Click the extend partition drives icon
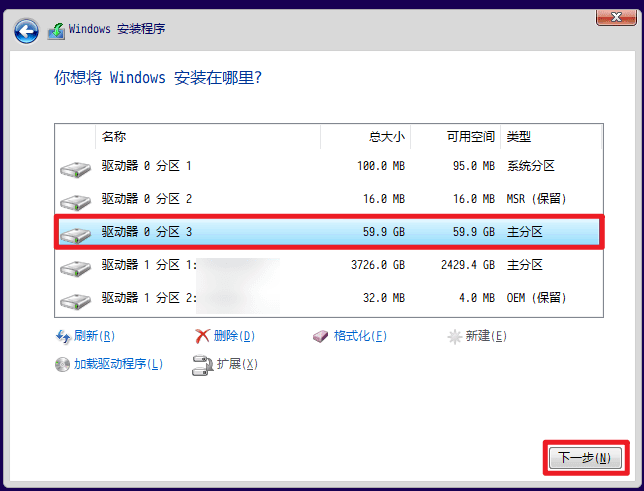The height and width of the screenshot is (491, 644). coord(202,365)
